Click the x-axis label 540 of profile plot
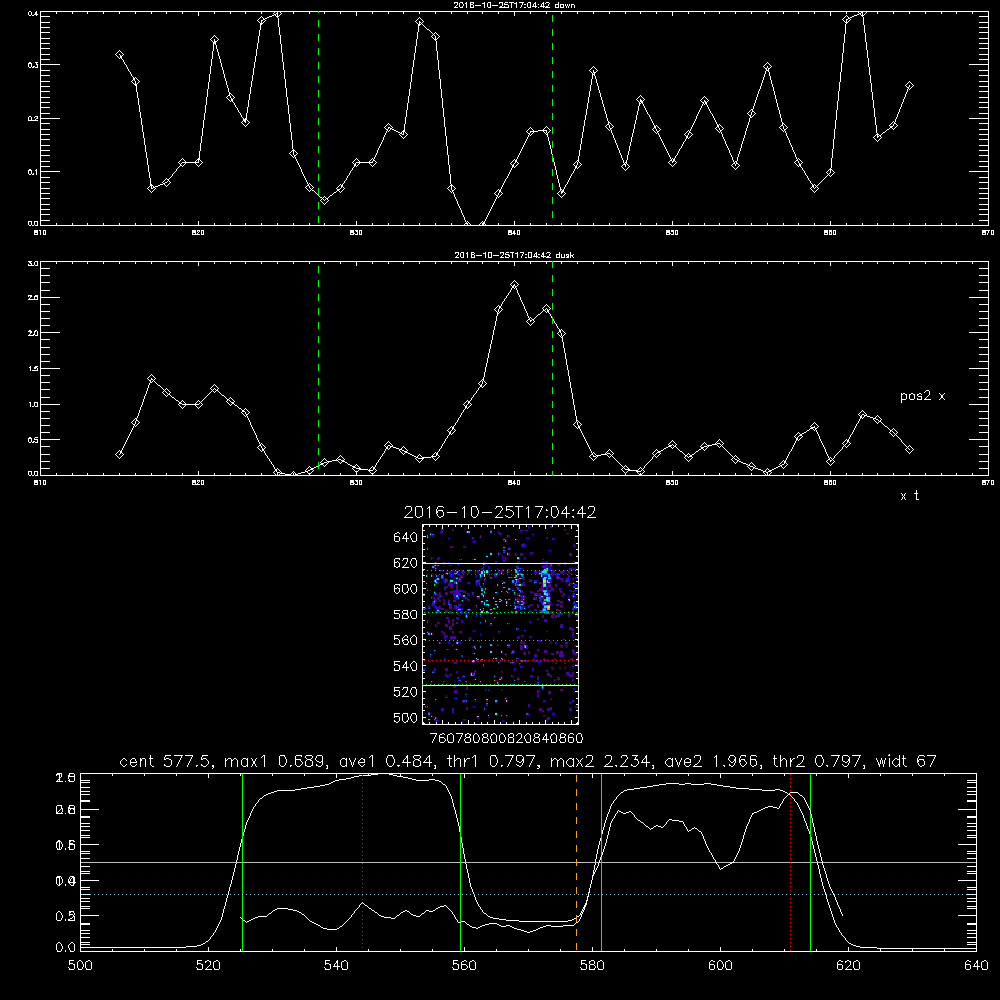This screenshot has width=1000, height=1000. [336, 966]
